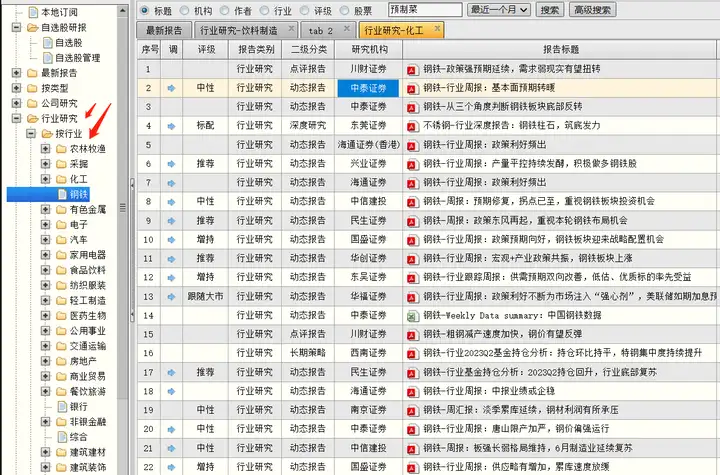Click blue arrow icon in row 10
This screenshot has width=720, height=475.
(171, 240)
